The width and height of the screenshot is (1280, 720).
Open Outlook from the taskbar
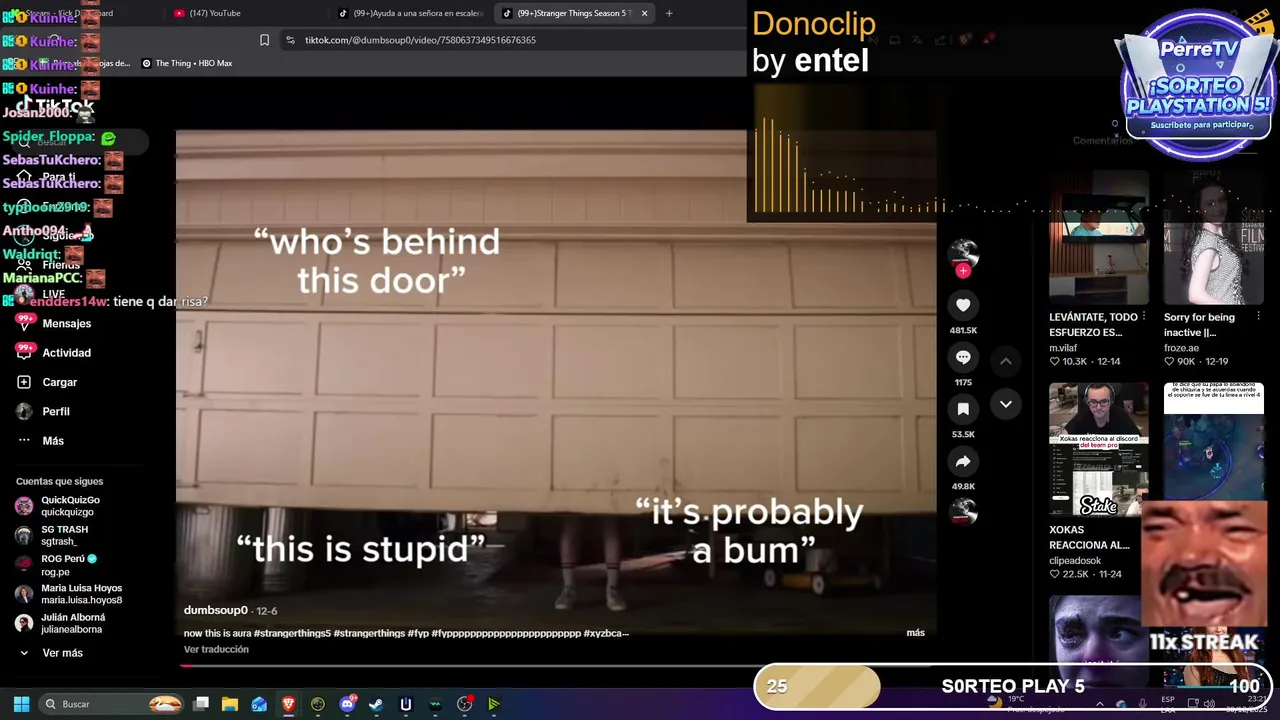(x=259, y=704)
